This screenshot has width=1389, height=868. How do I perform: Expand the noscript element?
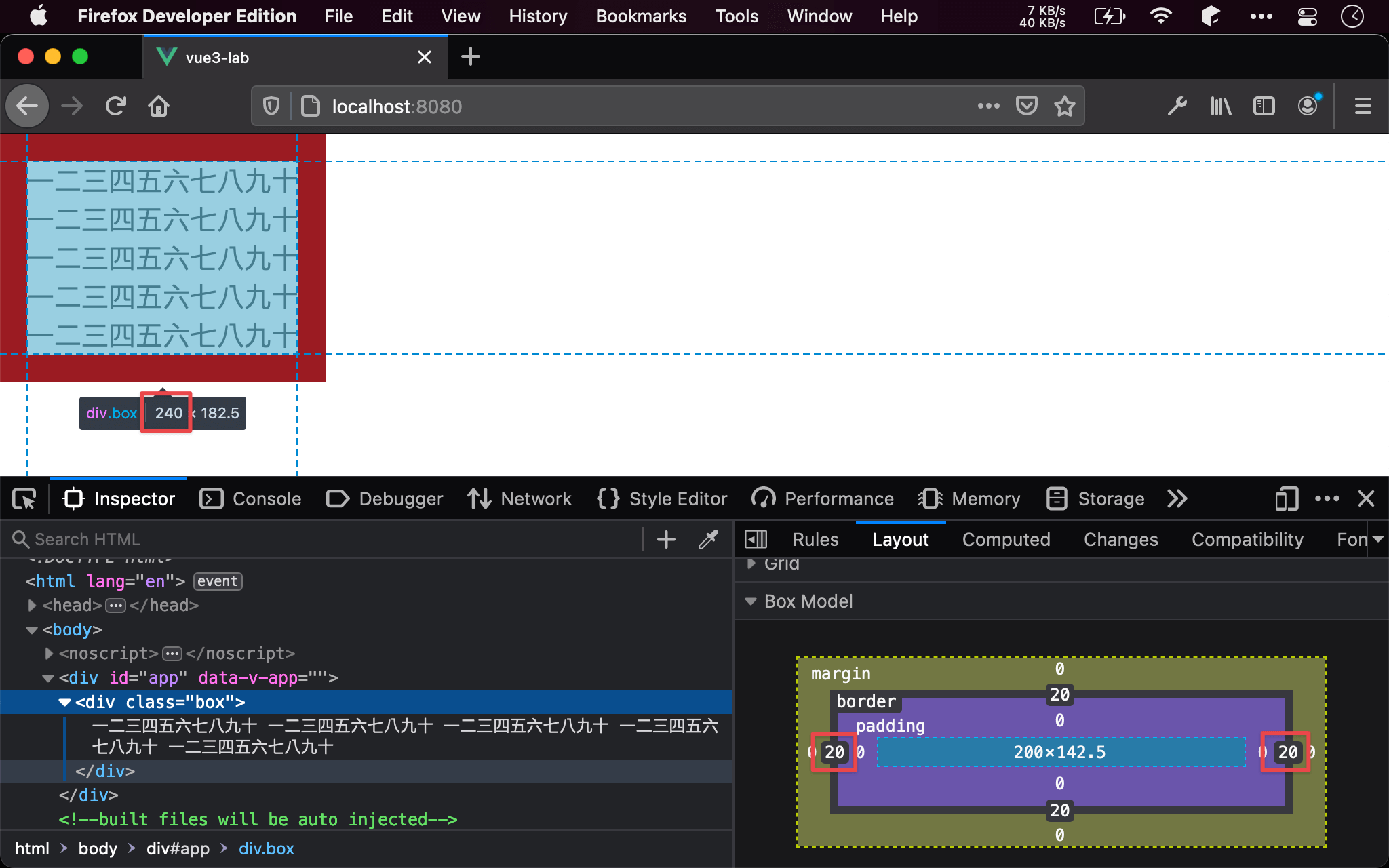tap(49, 654)
